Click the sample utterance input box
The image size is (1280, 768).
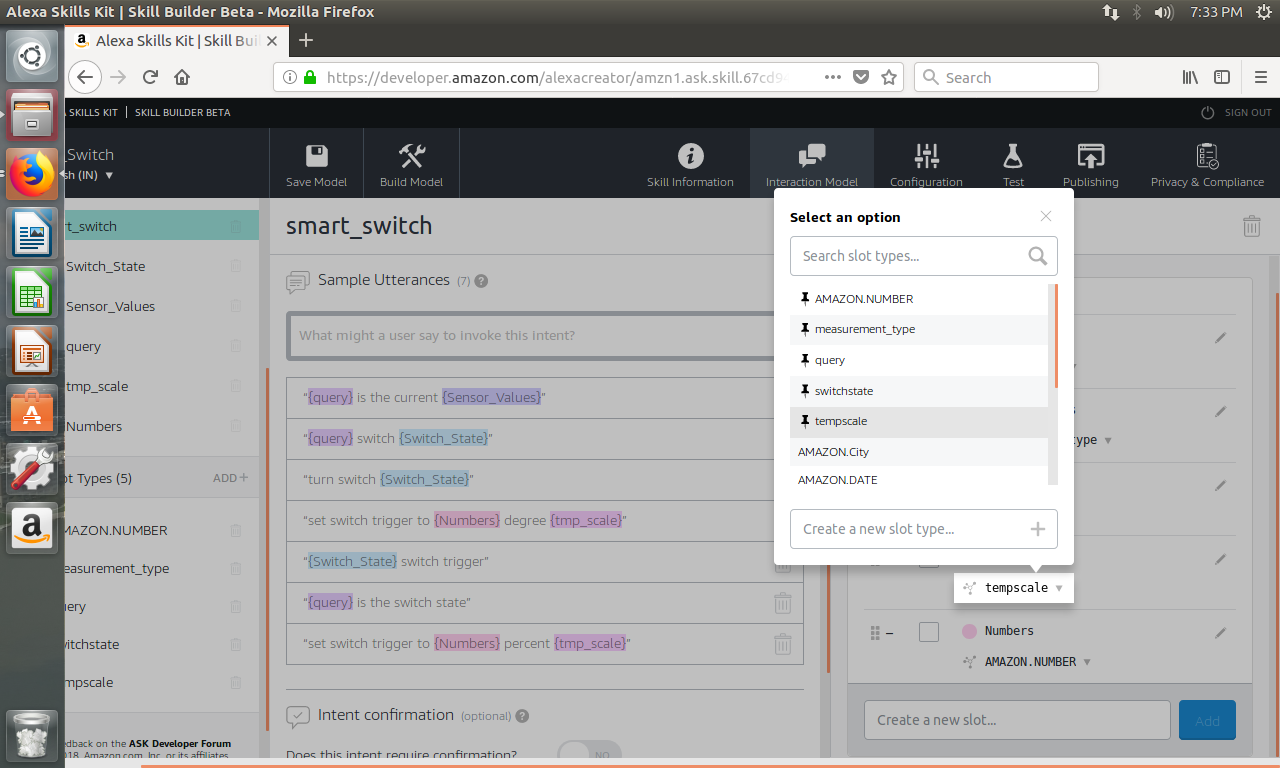[x=544, y=336]
